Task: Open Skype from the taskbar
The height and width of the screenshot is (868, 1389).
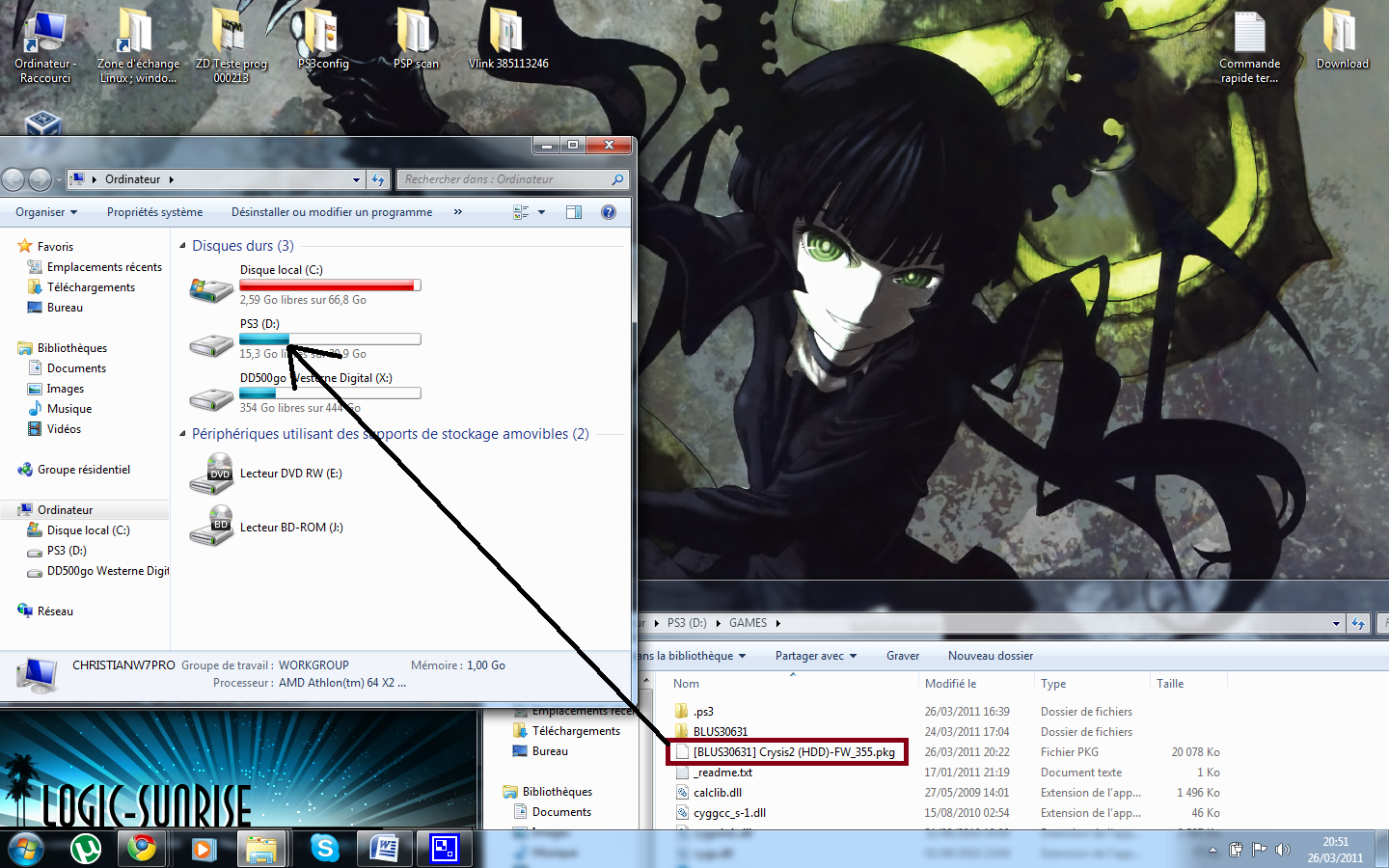Action: [325, 849]
